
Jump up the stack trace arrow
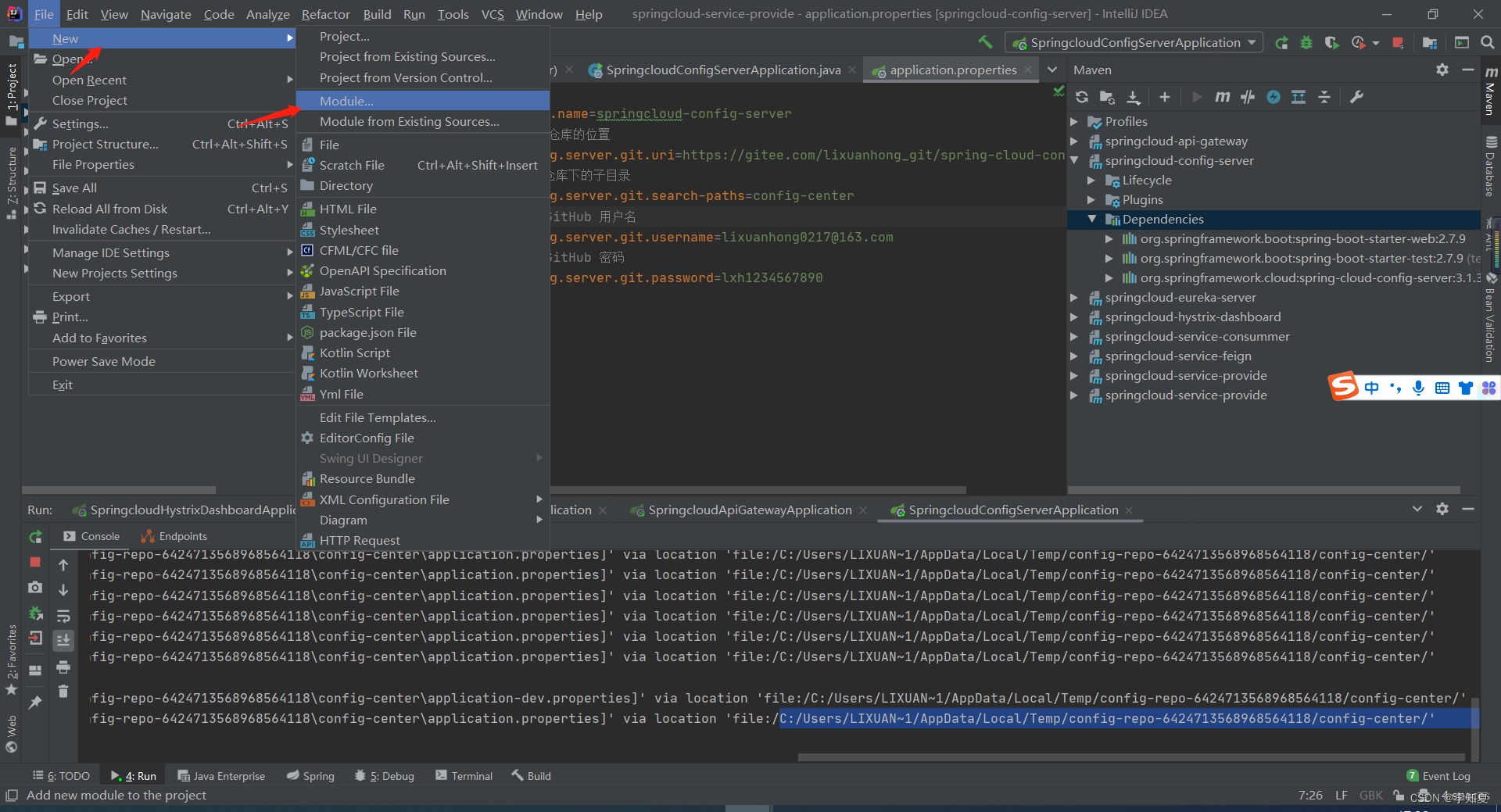tap(63, 564)
